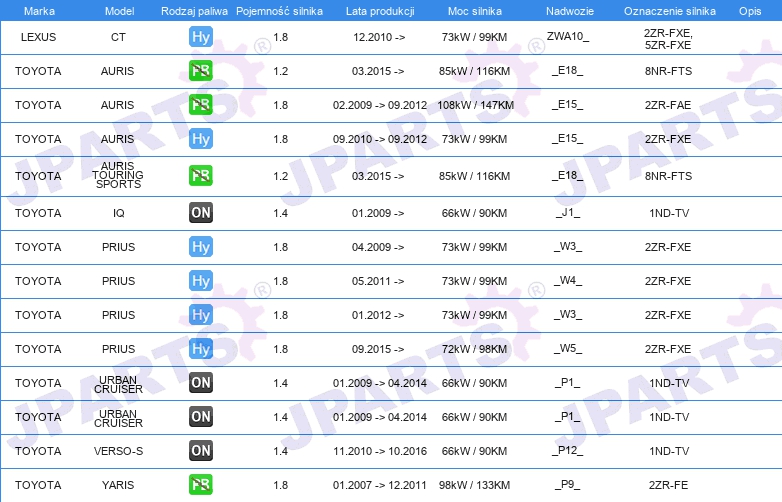Click the YARIS model cell
782x502 pixels.
(x=118, y=485)
